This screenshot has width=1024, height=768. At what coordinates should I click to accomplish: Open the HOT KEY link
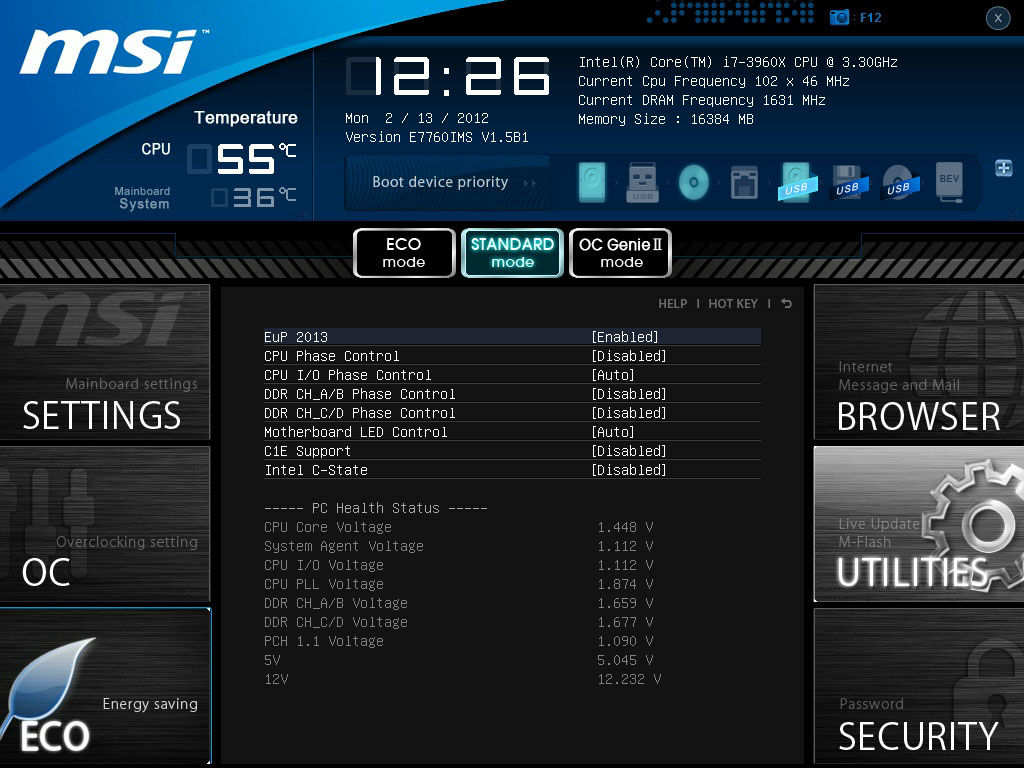coord(733,304)
